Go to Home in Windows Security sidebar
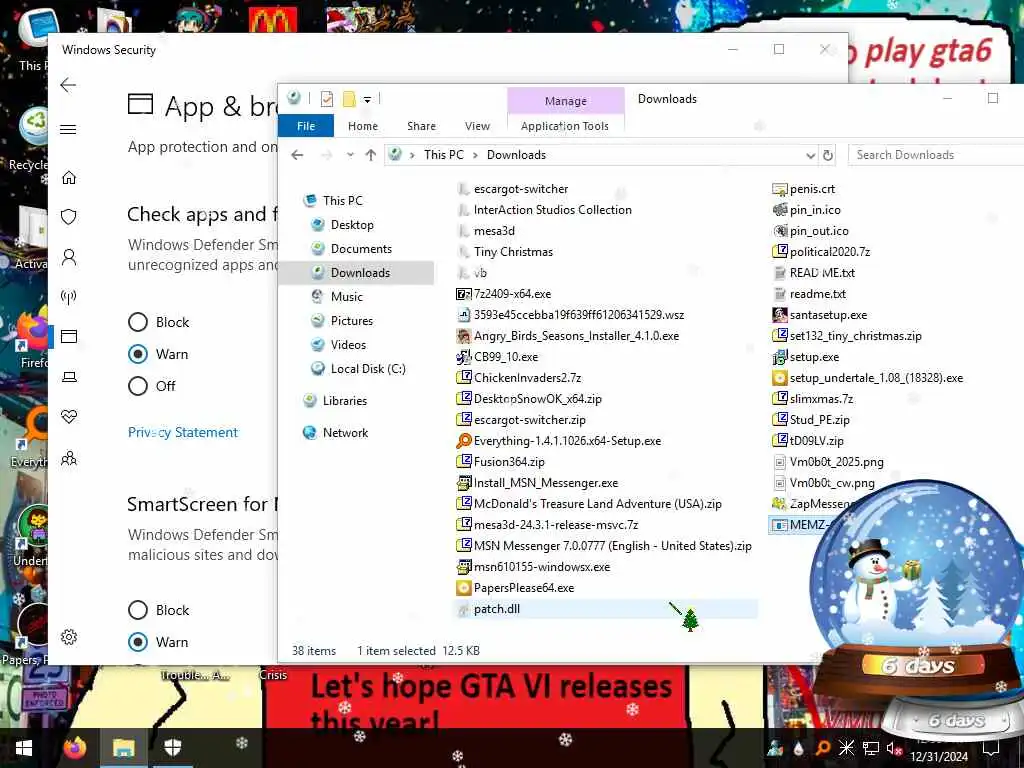This screenshot has width=1024, height=768. pyautogui.click(x=69, y=178)
